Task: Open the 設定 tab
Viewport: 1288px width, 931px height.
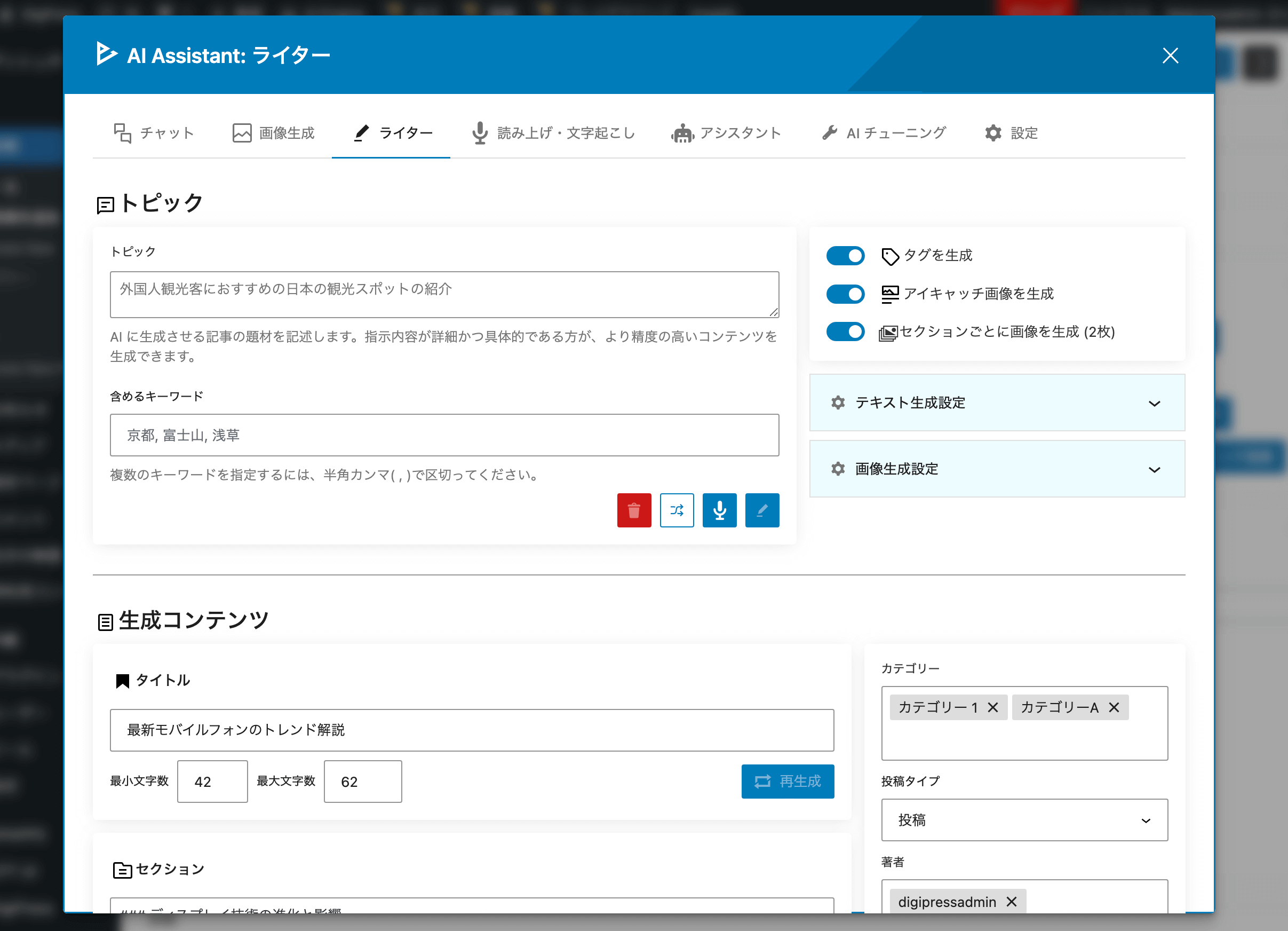Action: 1011,133
